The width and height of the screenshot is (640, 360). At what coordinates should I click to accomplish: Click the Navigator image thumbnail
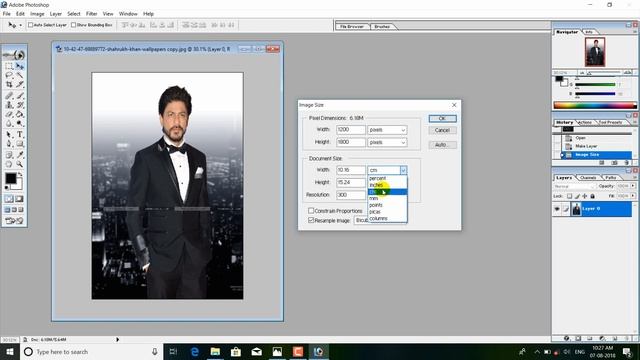click(x=595, y=52)
